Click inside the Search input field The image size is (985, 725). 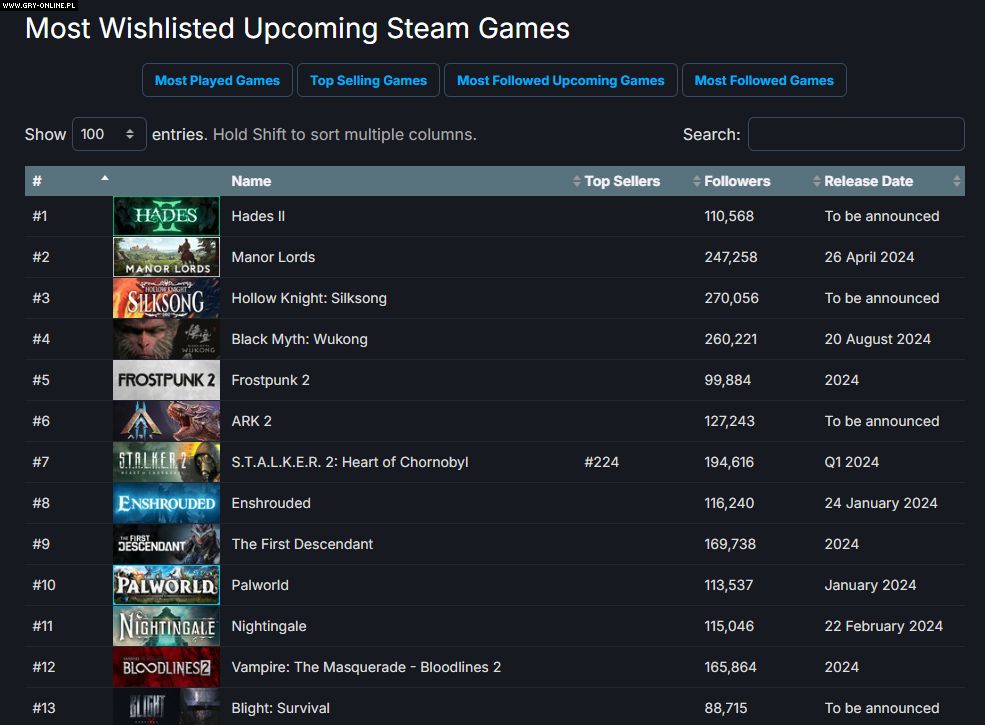pyautogui.click(x=855, y=134)
